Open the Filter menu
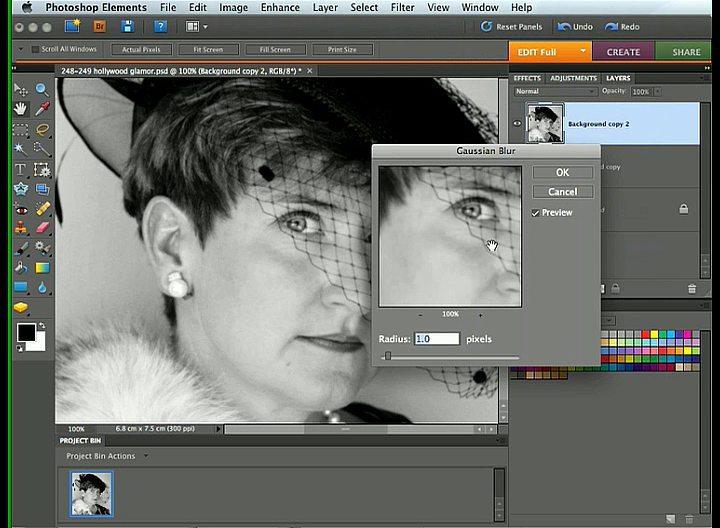Screen dimensions: 720x528 (x=403, y=7)
